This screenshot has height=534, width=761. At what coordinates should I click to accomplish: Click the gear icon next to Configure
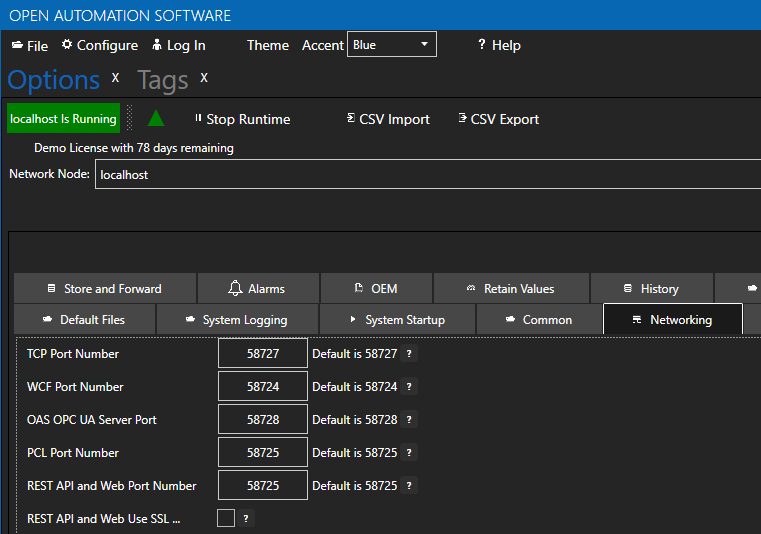click(x=67, y=44)
